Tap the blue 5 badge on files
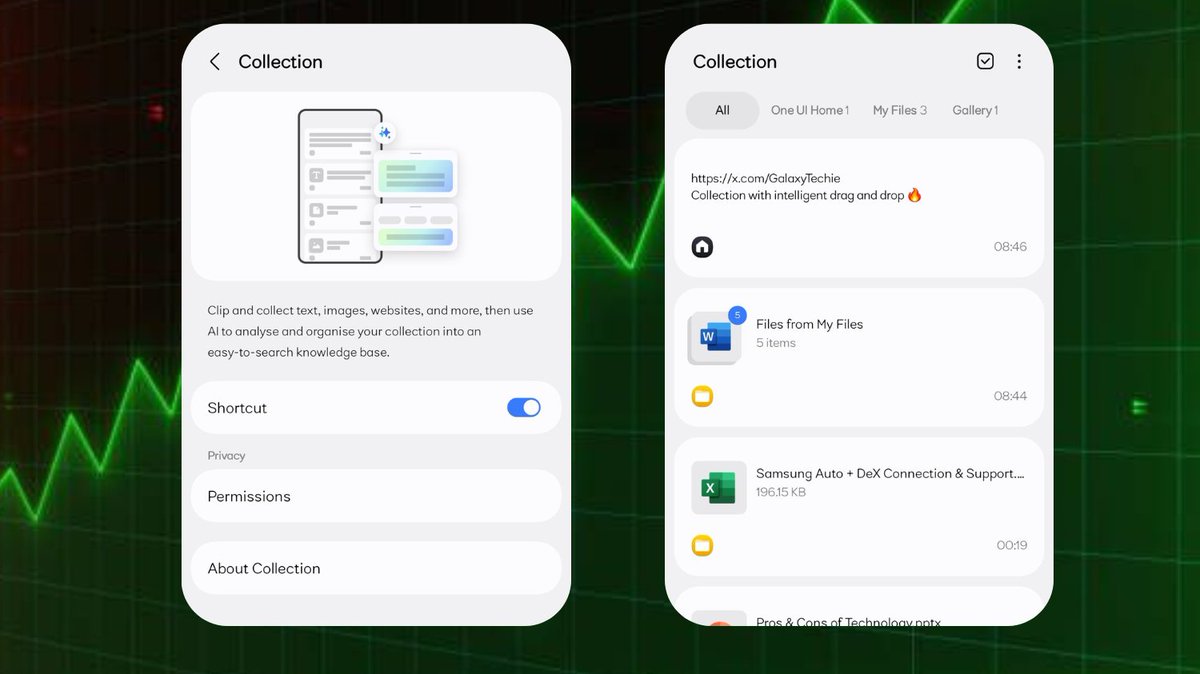Viewport: 1200px width, 674px height. [738, 315]
